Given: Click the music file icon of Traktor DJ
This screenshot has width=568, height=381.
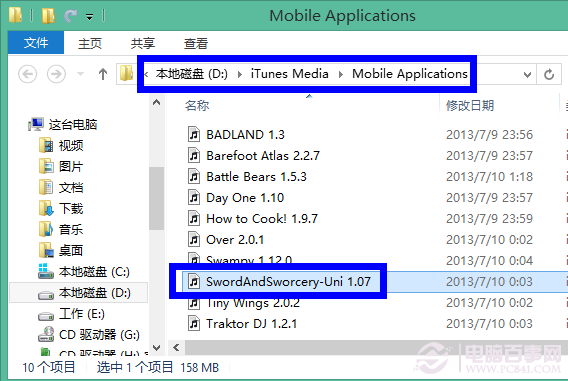Looking at the screenshot, I should click(194, 323).
